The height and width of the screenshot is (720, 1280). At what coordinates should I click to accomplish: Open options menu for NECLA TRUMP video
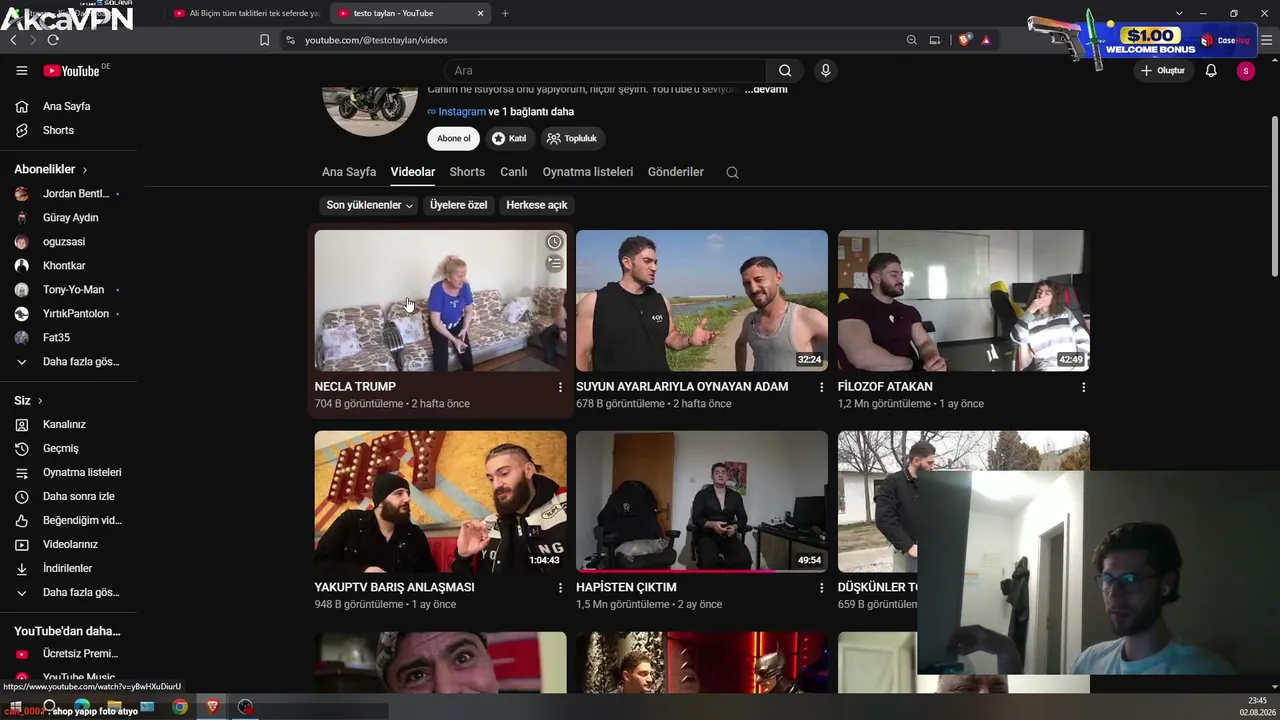[x=560, y=387]
